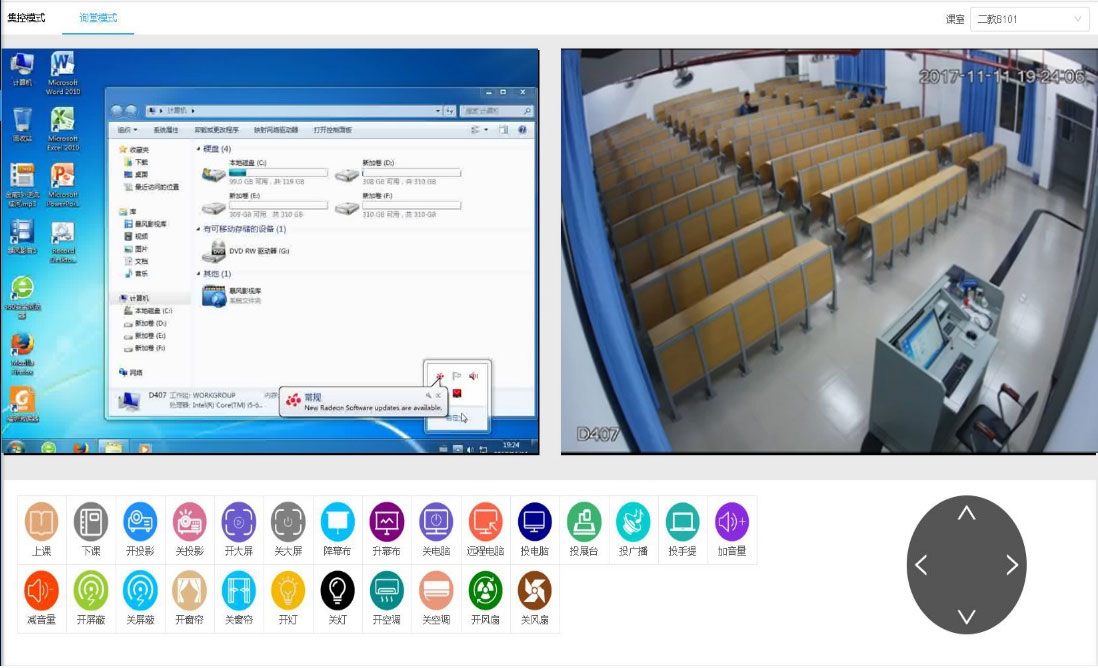
Task: Lower the projection screen with 降幕布
Action: (338, 521)
